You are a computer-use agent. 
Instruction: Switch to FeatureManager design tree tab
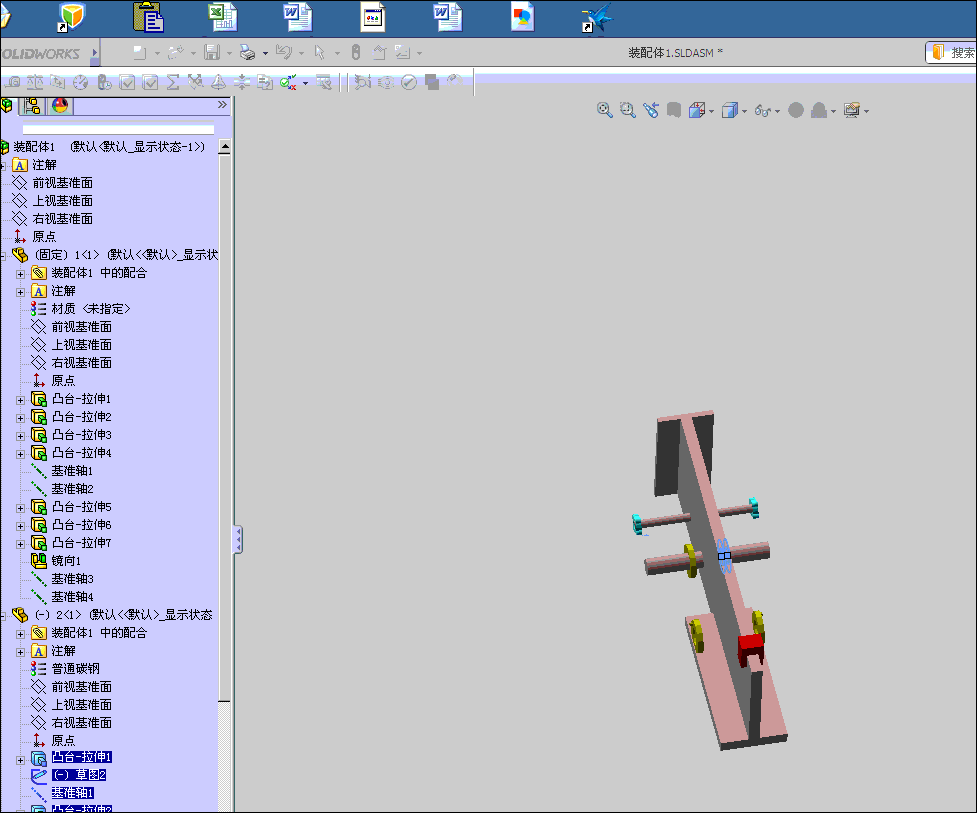coord(7,106)
